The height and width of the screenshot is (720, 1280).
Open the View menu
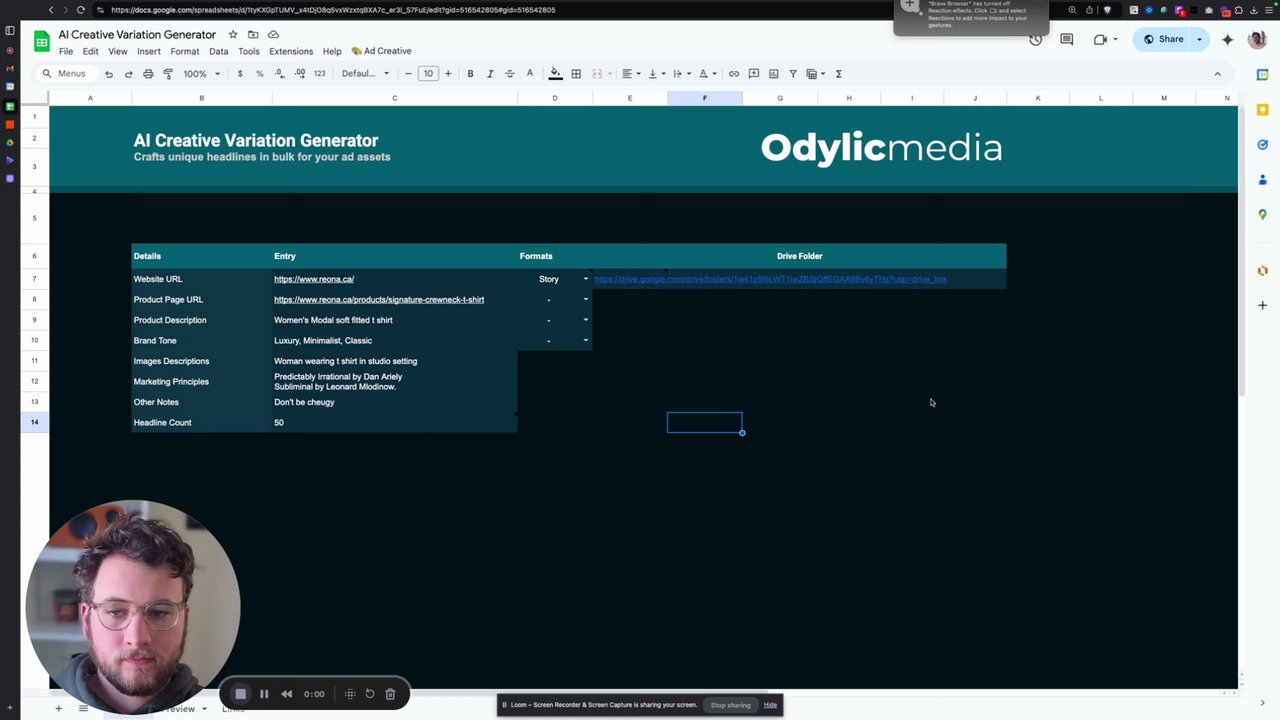(x=118, y=51)
